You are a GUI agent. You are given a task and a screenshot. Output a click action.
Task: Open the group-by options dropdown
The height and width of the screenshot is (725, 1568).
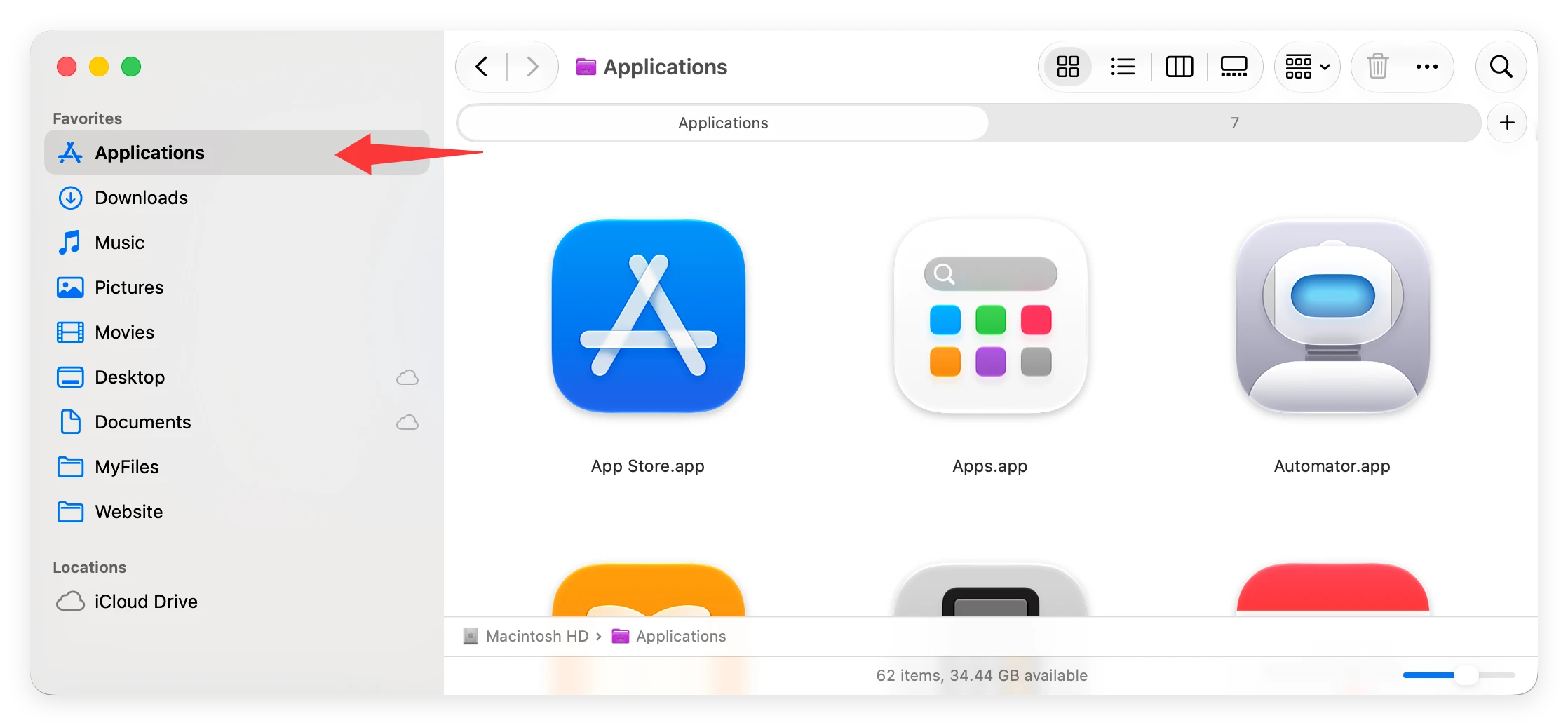pyautogui.click(x=1307, y=67)
